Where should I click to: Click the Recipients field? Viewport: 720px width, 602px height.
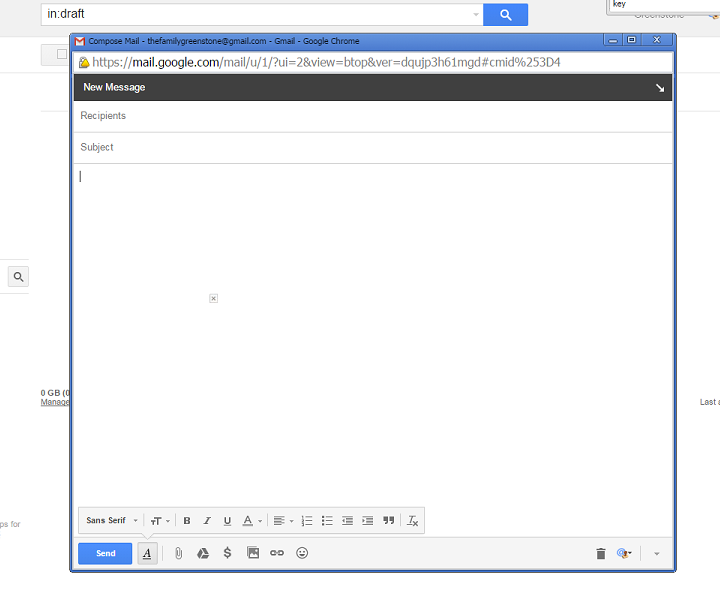[372, 116]
